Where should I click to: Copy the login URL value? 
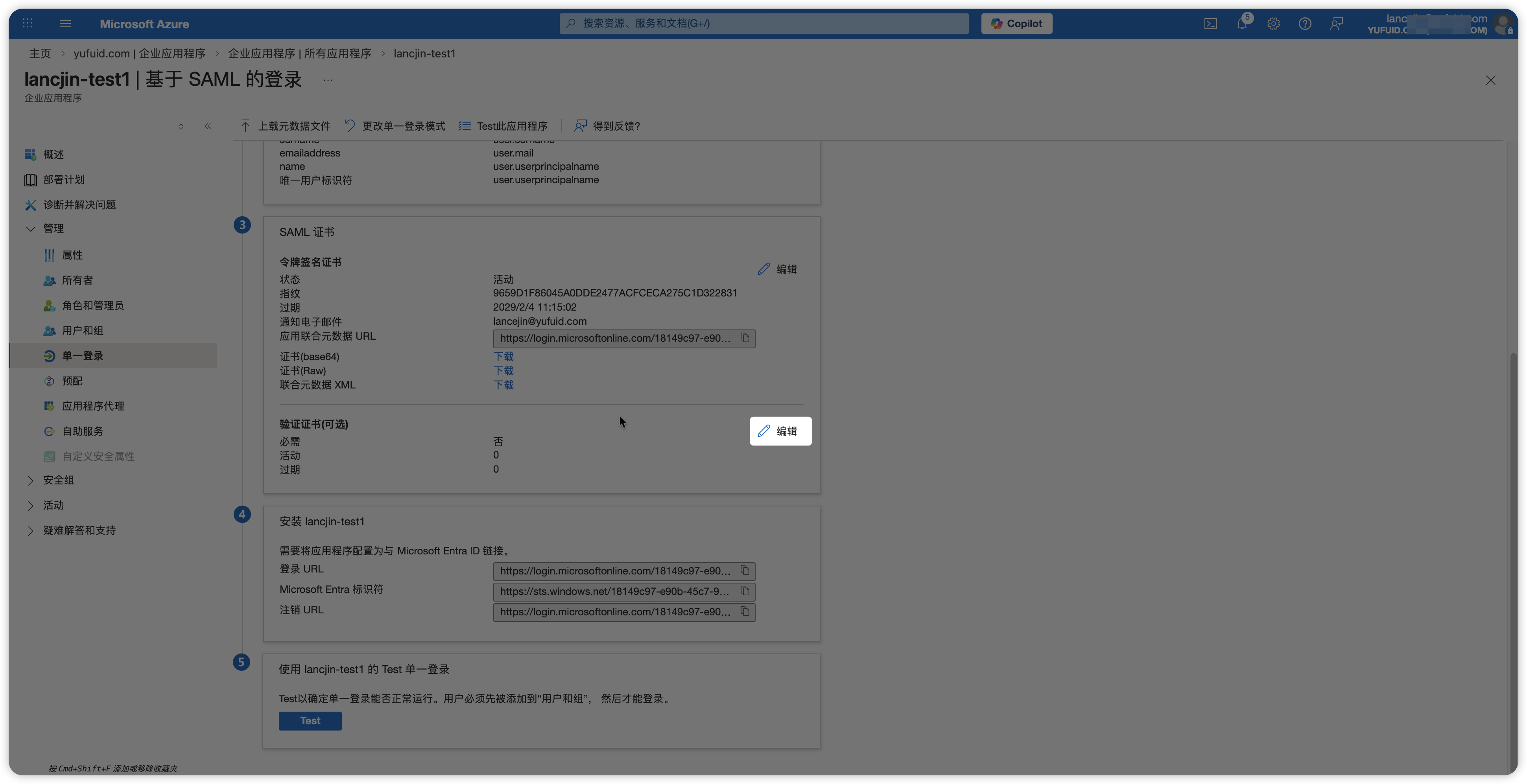click(745, 571)
